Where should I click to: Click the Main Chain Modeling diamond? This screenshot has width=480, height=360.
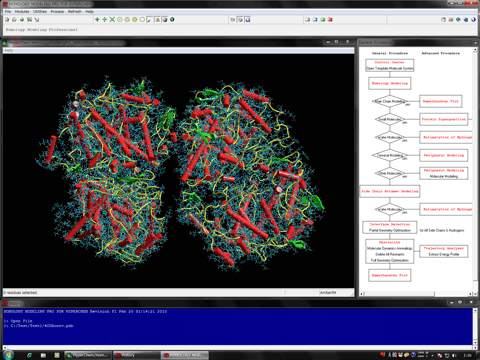390,101
